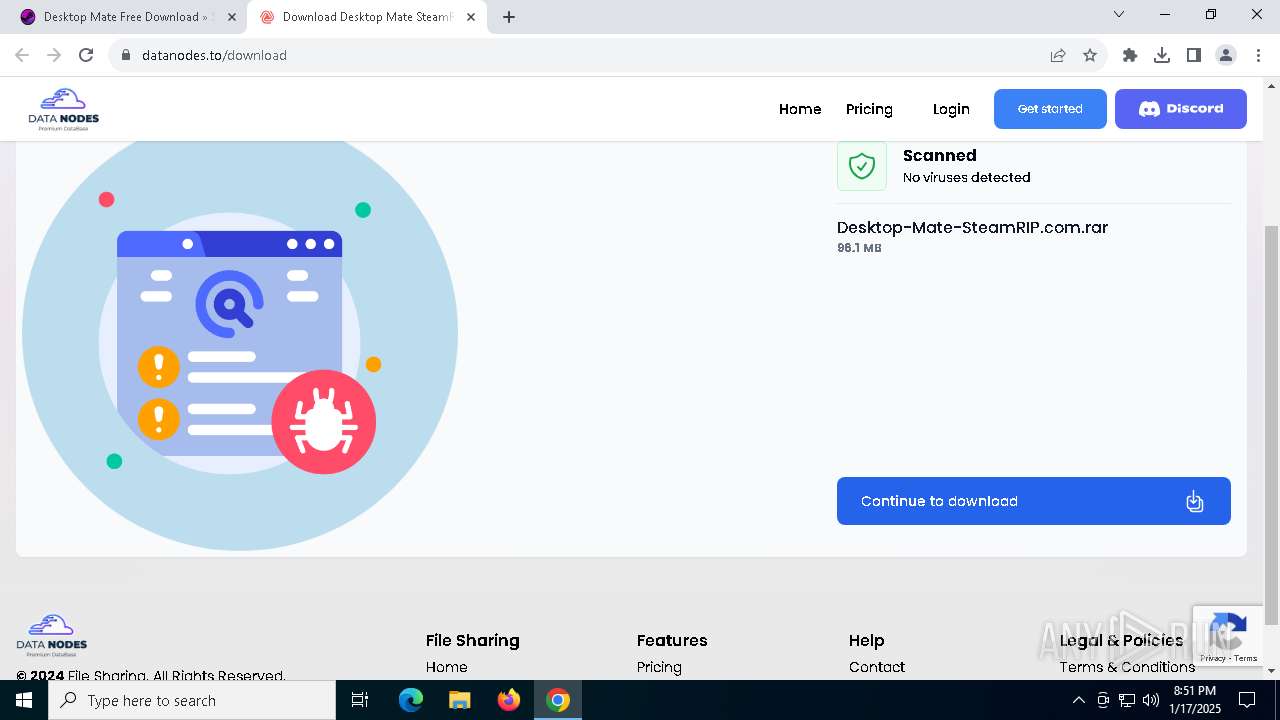This screenshot has height=720, width=1280.
Task: Click the share page icon
Action: click(1058, 55)
